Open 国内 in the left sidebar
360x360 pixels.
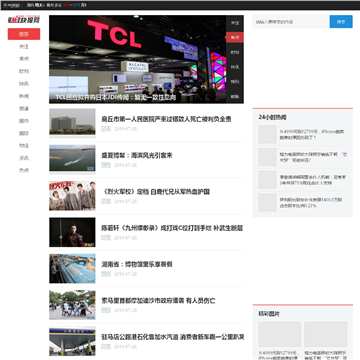click(24, 121)
